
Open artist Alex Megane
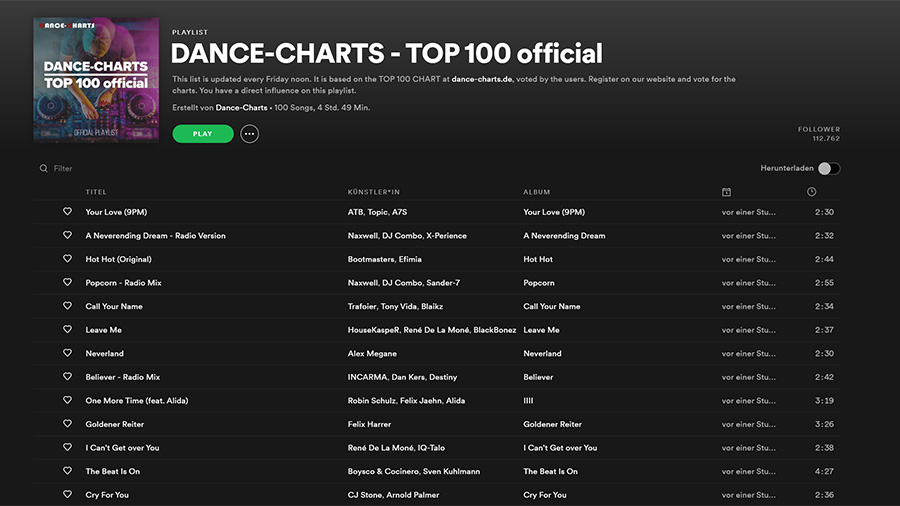click(x=372, y=353)
